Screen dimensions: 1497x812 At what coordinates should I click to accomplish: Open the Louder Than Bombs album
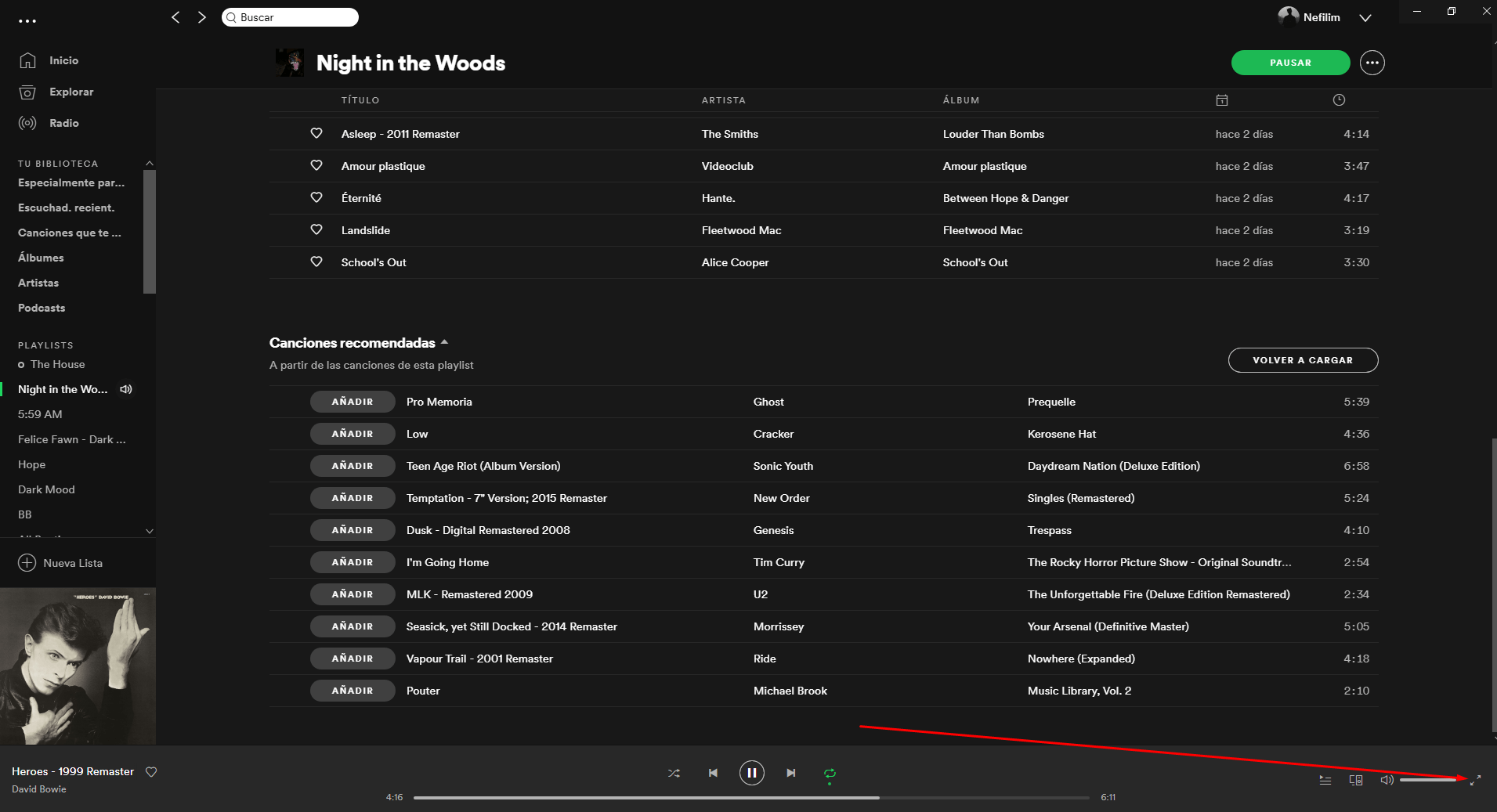click(x=993, y=134)
